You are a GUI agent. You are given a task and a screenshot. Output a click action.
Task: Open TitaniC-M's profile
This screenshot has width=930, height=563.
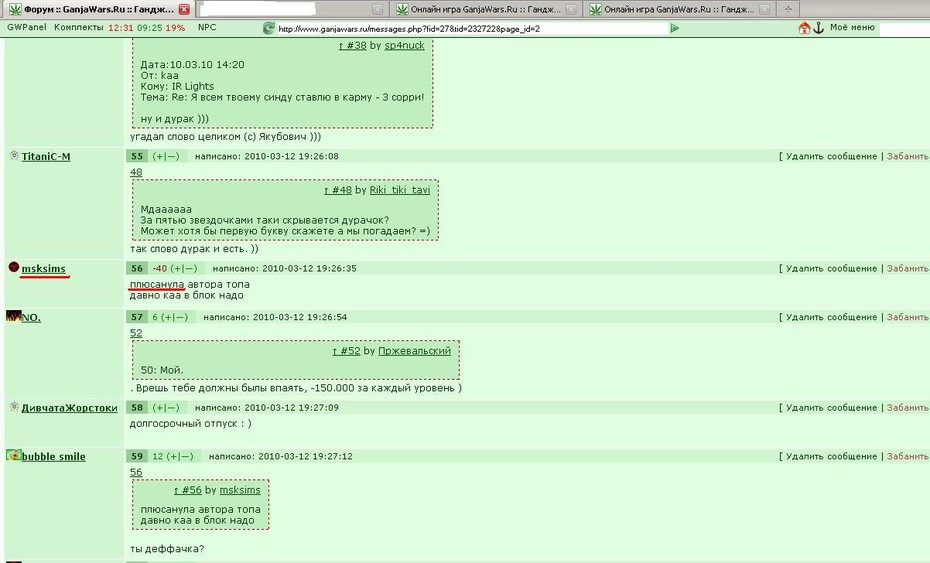coord(46,157)
